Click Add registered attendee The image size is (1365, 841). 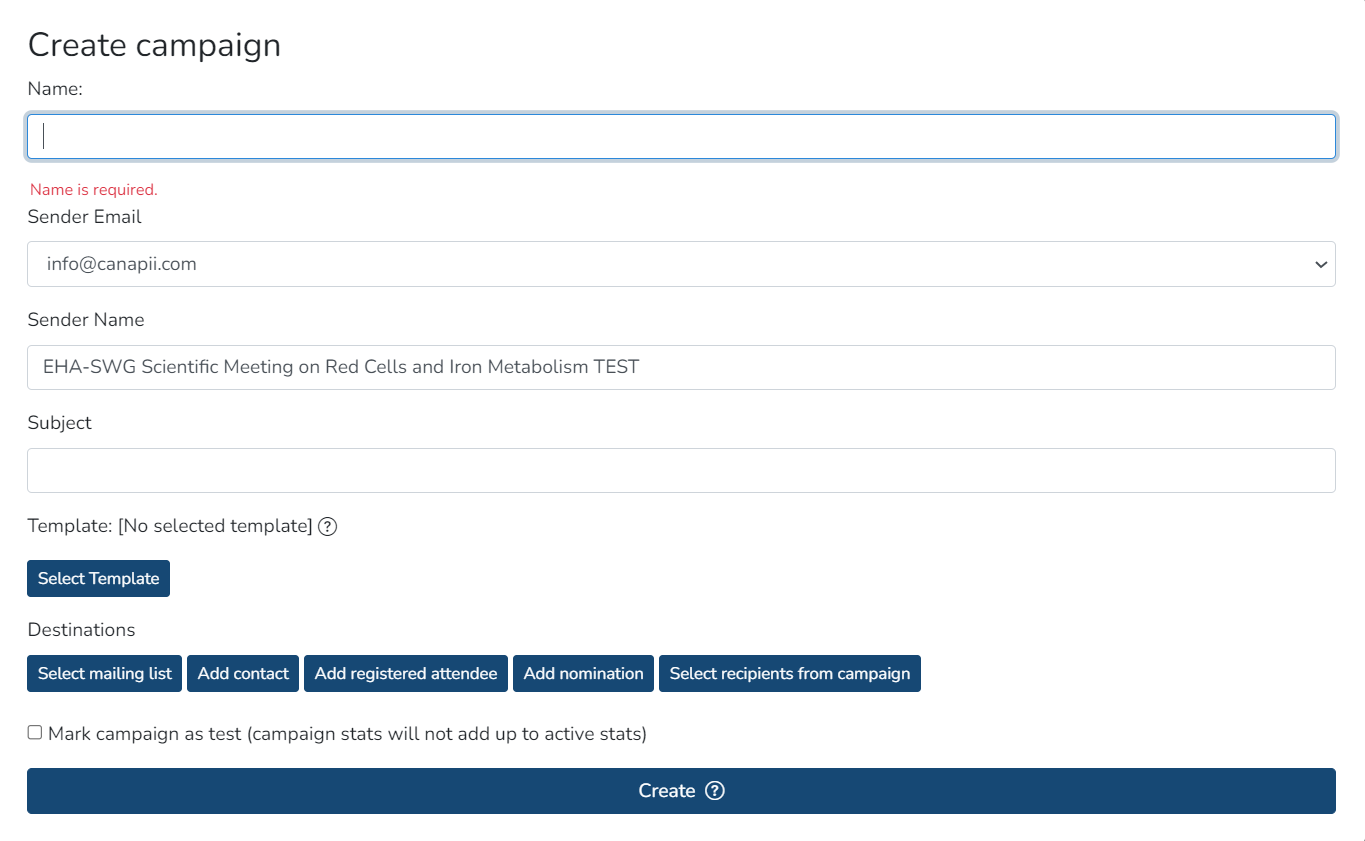tap(405, 673)
